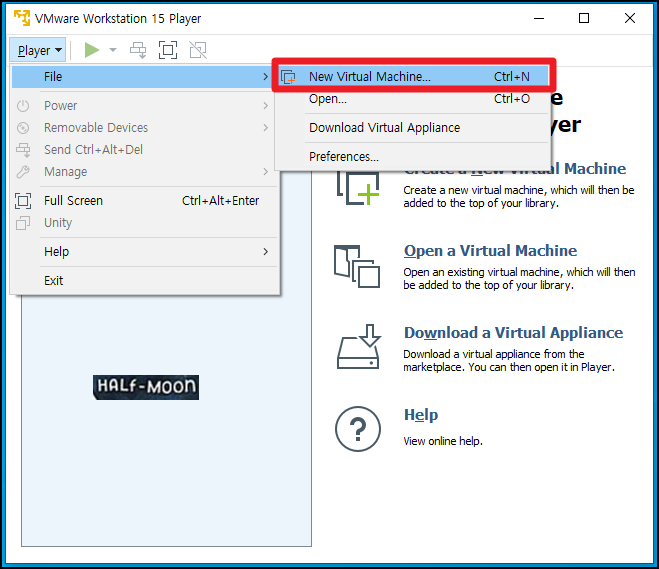The image size is (659, 569).
Task: Expand the Help submenu arrow
Action: point(265,252)
